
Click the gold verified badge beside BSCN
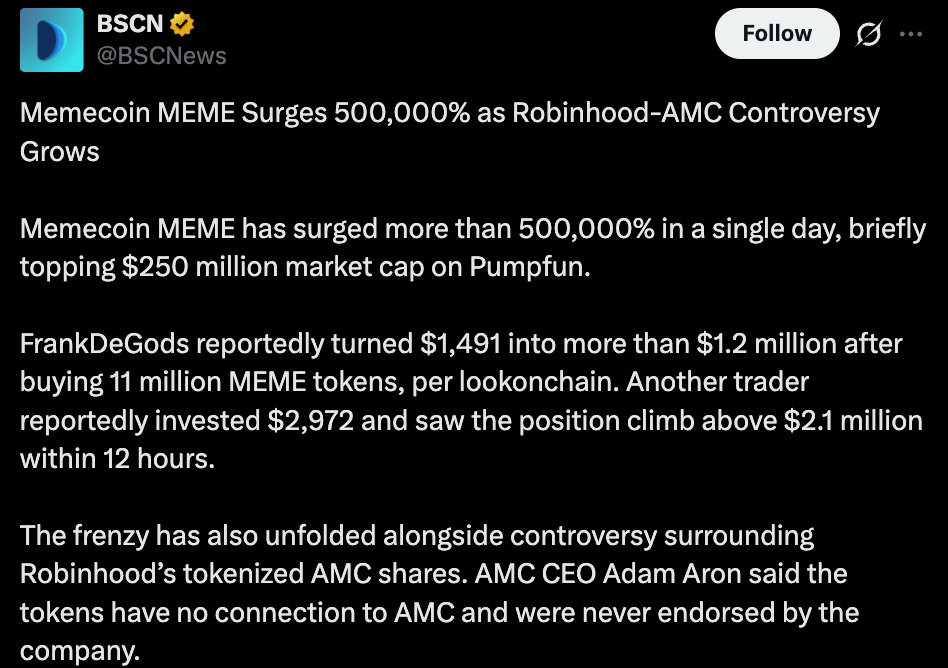pyautogui.click(x=181, y=24)
